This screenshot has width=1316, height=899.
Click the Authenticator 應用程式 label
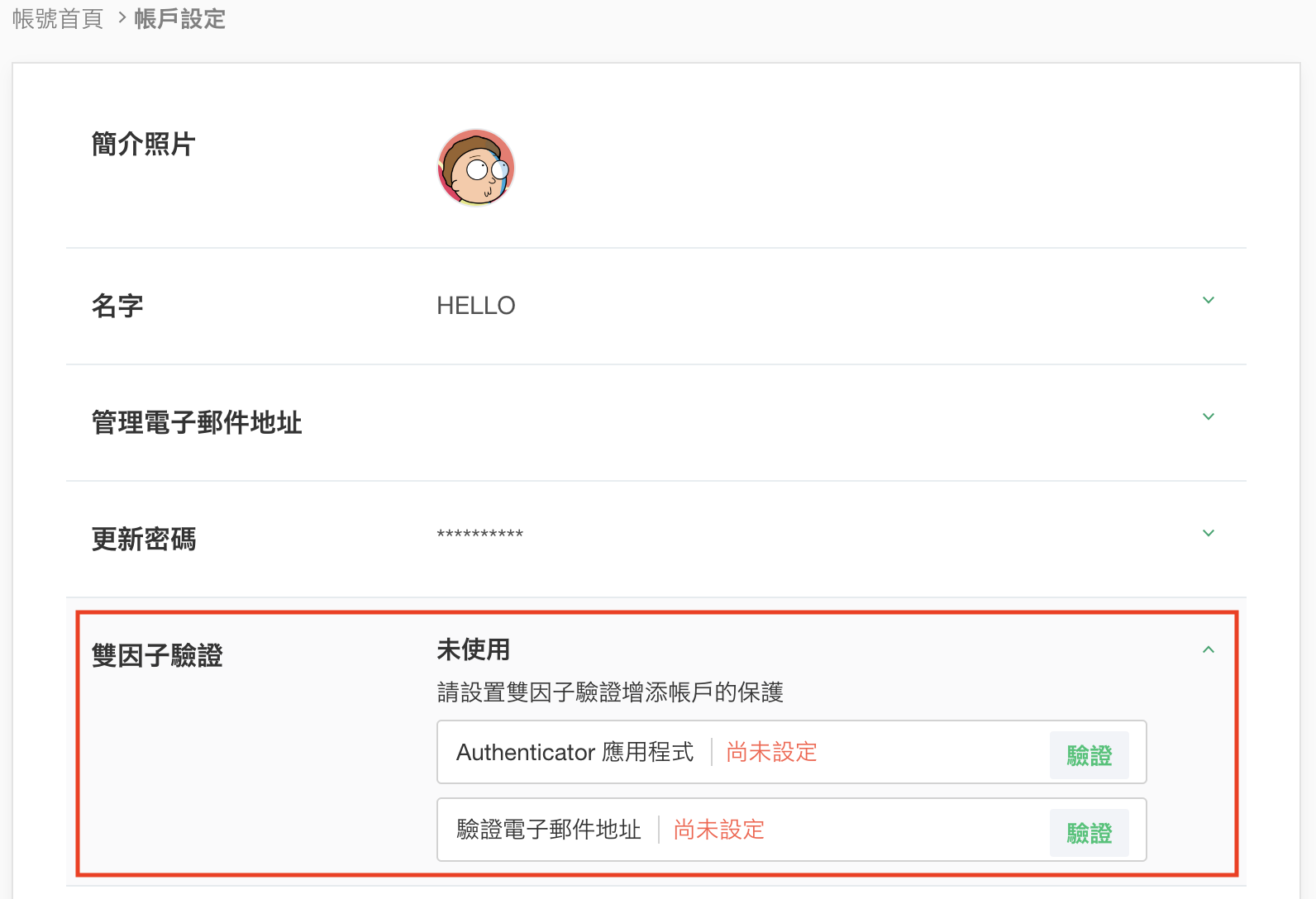point(575,752)
